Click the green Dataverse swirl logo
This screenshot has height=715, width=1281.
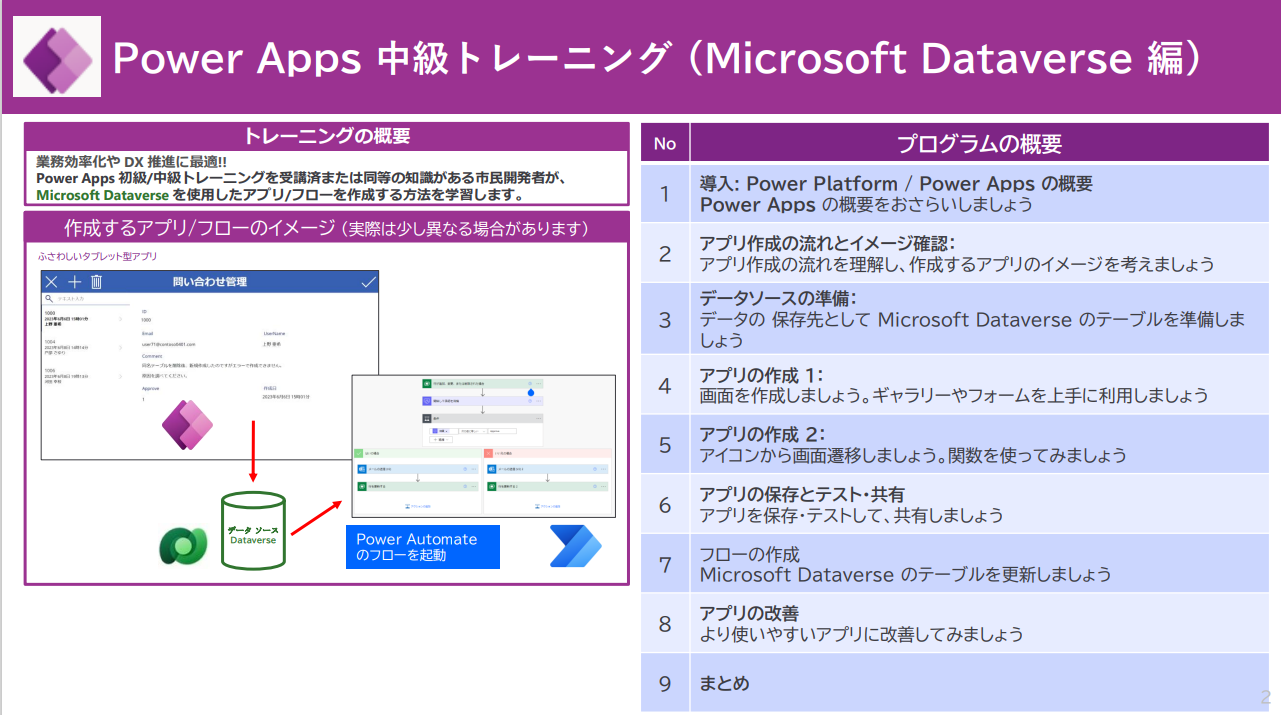[x=183, y=546]
